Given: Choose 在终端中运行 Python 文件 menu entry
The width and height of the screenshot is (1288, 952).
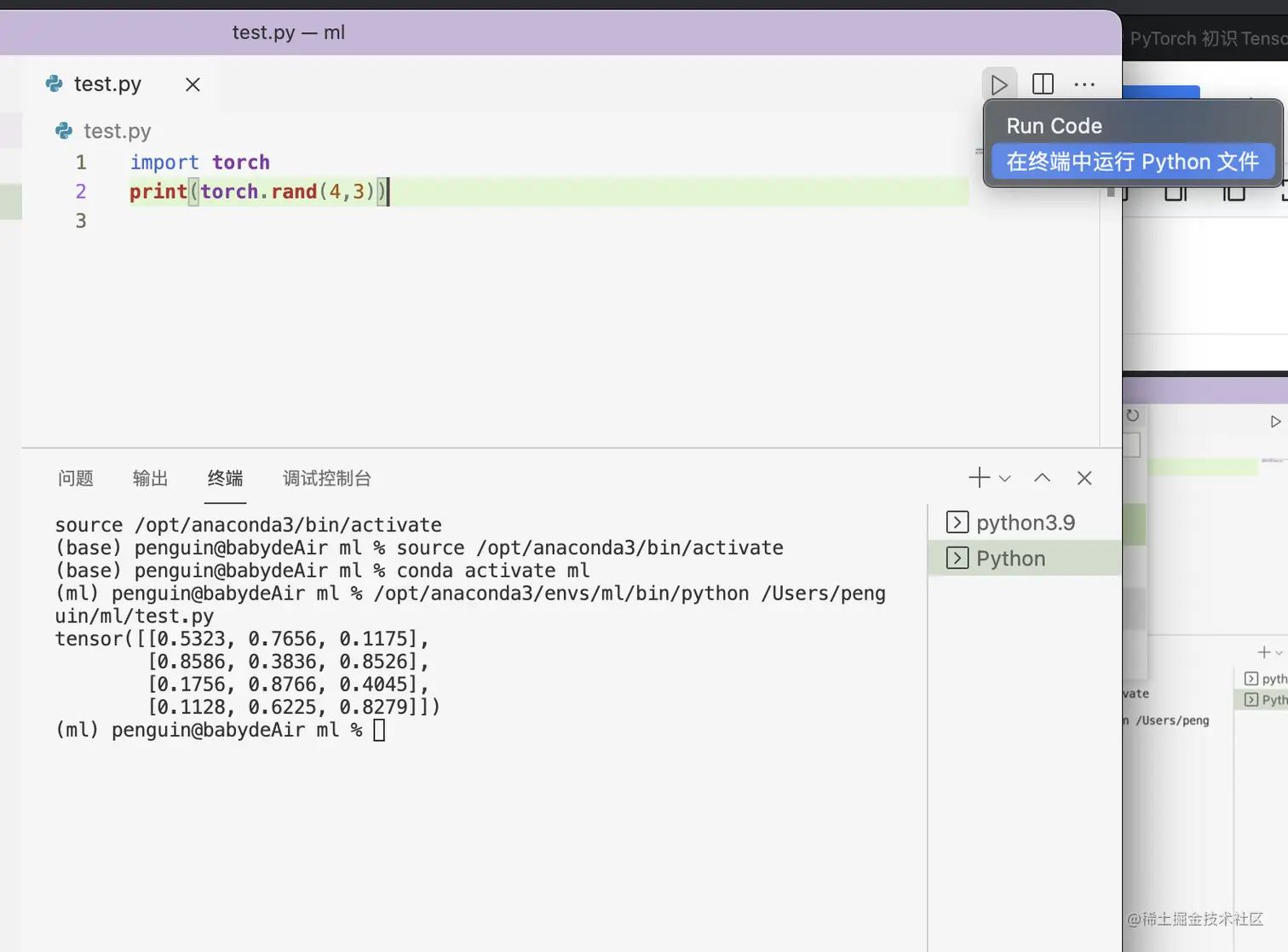Looking at the screenshot, I should (x=1132, y=162).
